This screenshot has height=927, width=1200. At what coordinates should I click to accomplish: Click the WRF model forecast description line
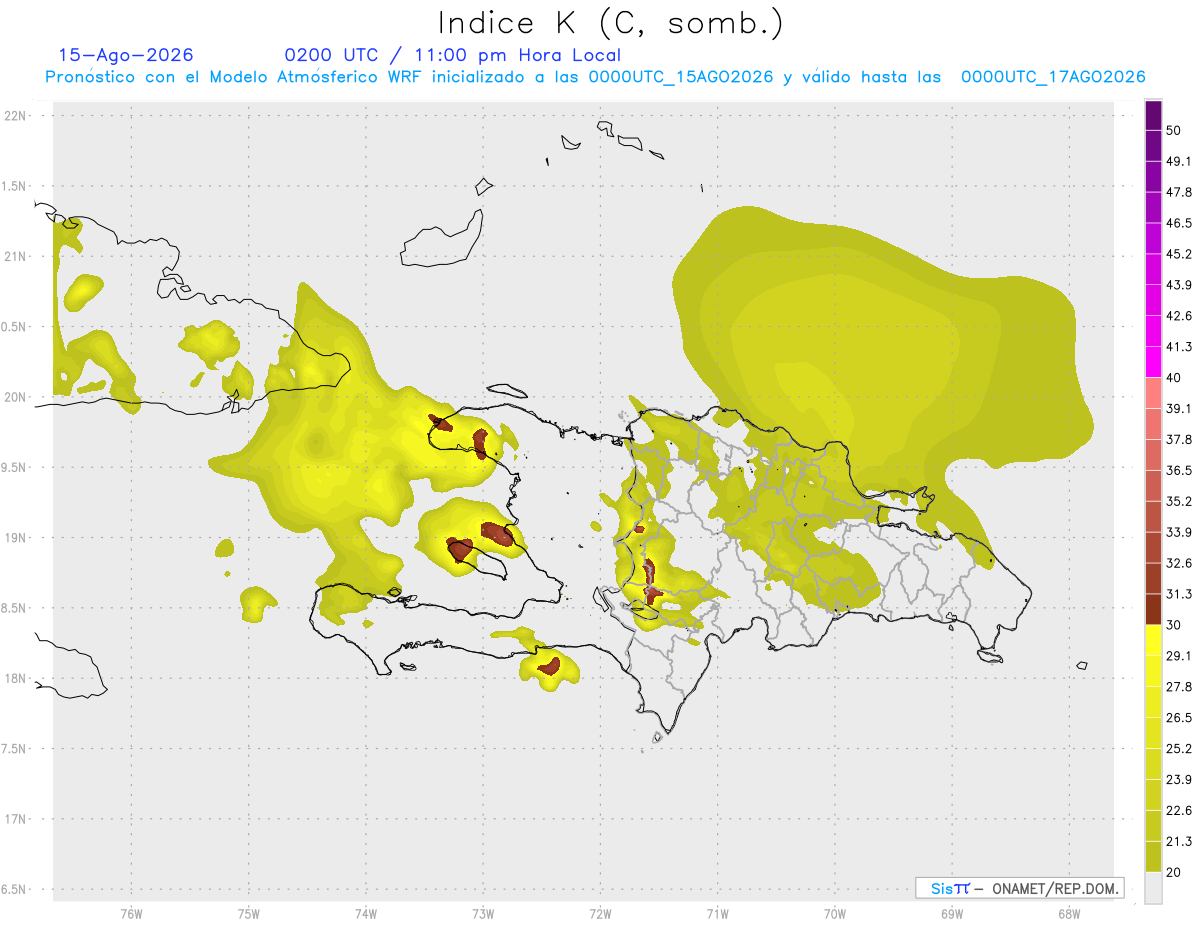[595, 76]
